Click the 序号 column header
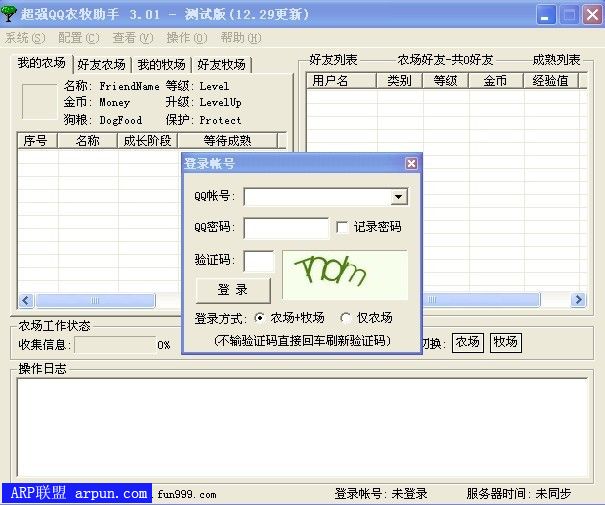This screenshot has height=505, width=605. 37,140
